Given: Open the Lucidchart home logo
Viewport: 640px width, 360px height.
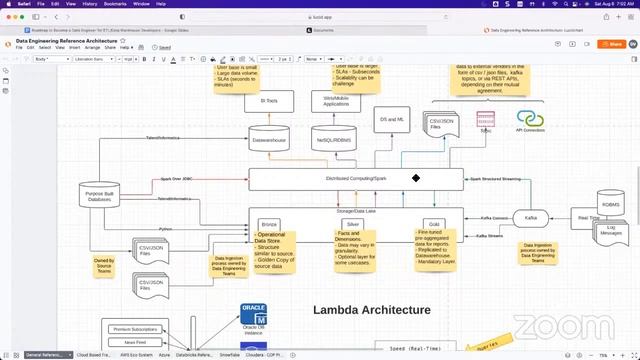Looking at the screenshot, I should (x=8, y=44).
